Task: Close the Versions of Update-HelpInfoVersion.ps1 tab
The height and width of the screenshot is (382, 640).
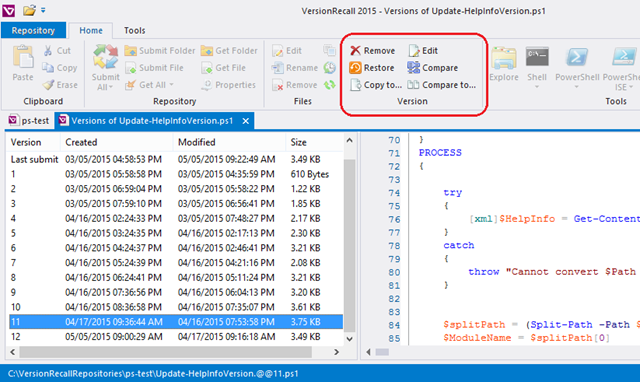Action: (x=246, y=121)
